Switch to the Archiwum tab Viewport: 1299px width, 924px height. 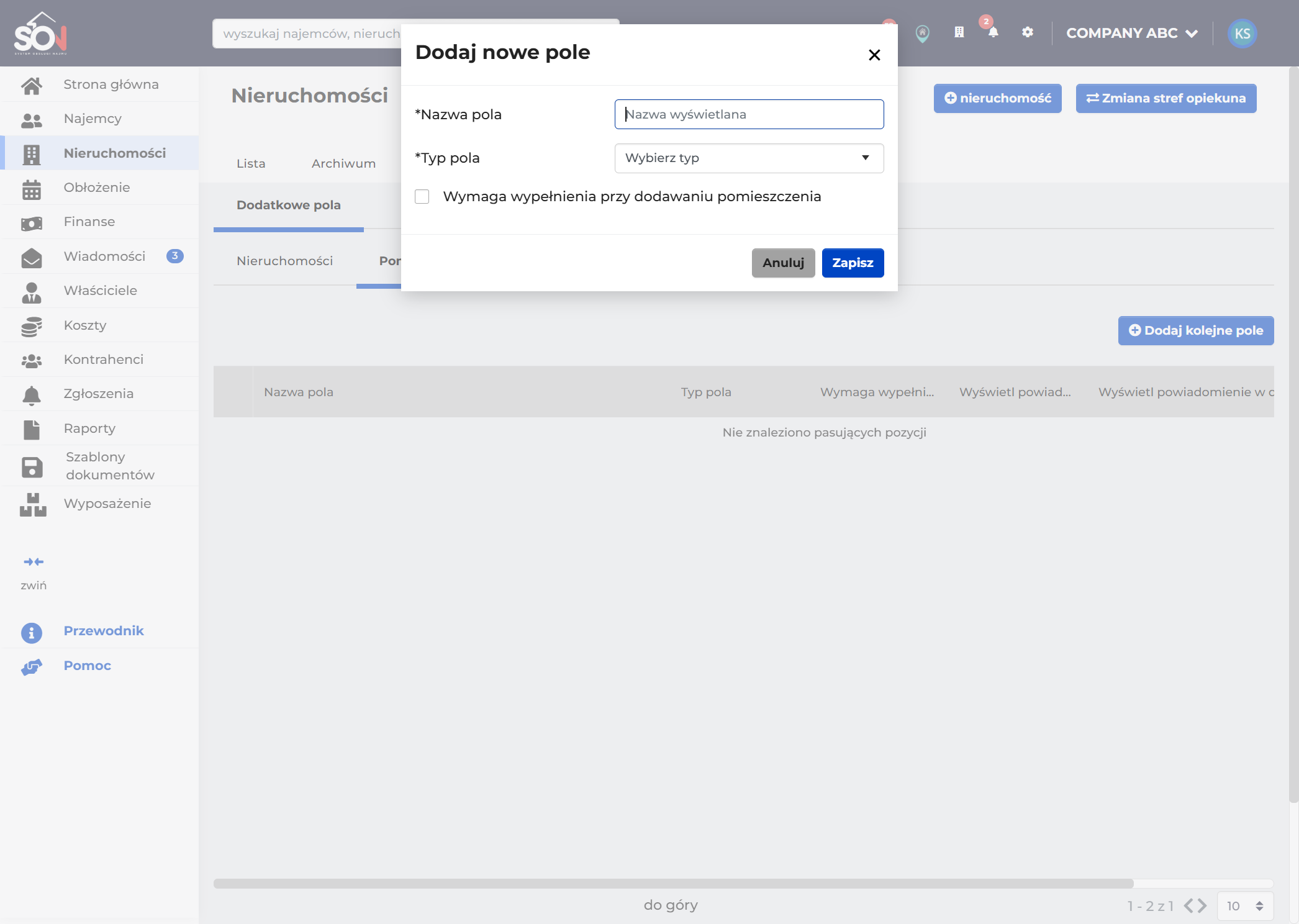pos(343,164)
